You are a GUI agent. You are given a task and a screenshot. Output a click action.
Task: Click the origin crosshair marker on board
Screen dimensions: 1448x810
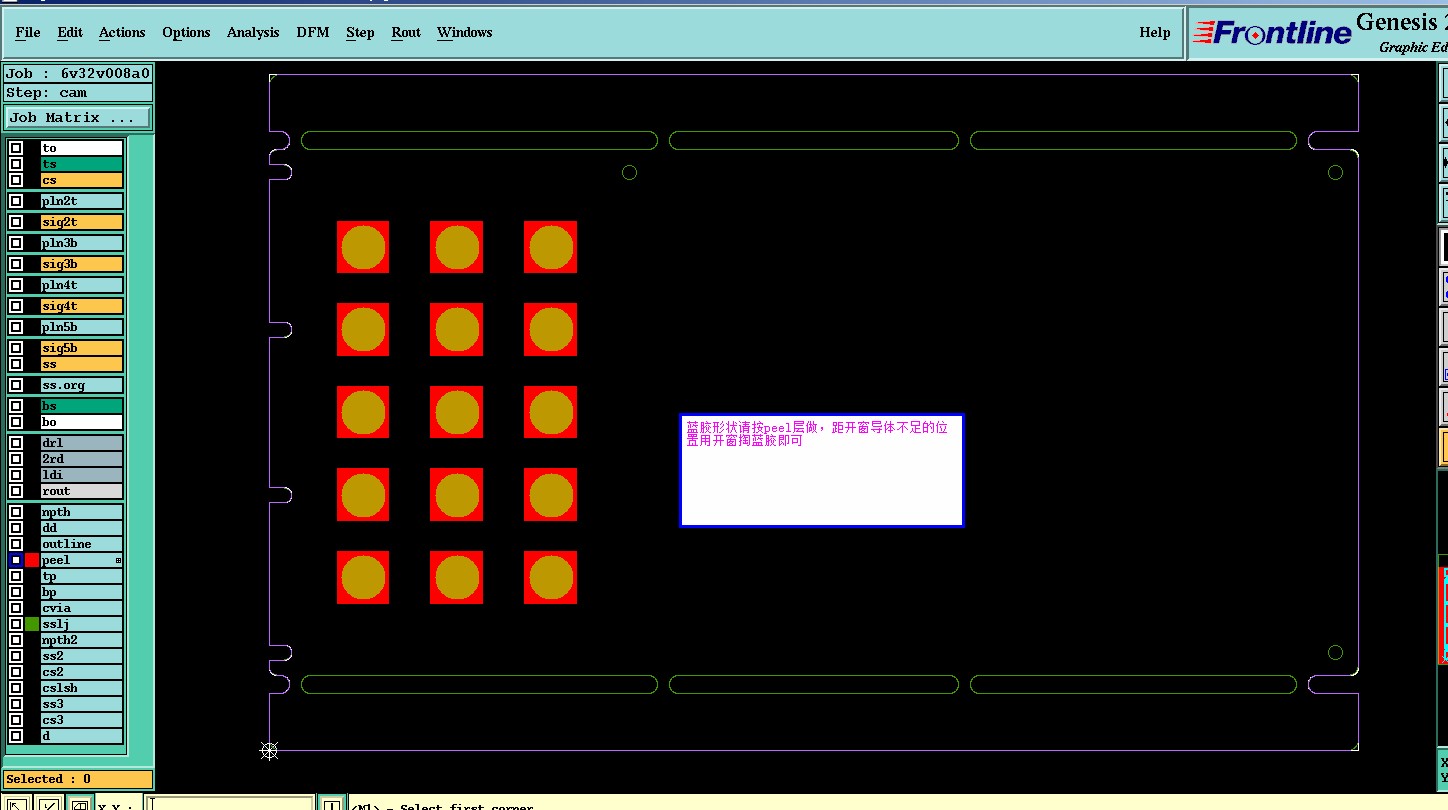tap(269, 750)
